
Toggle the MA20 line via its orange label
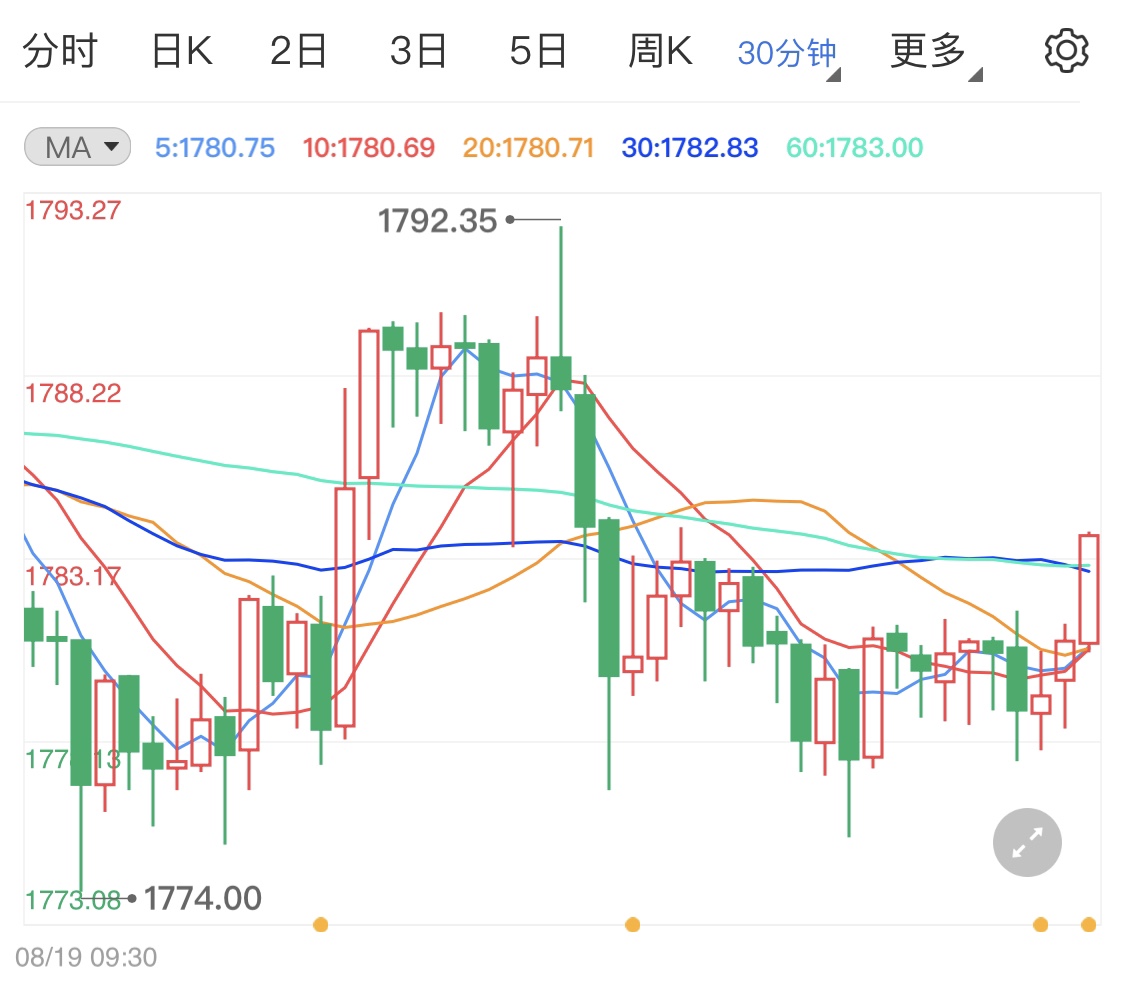pyautogui.click(x=527, y=146)
